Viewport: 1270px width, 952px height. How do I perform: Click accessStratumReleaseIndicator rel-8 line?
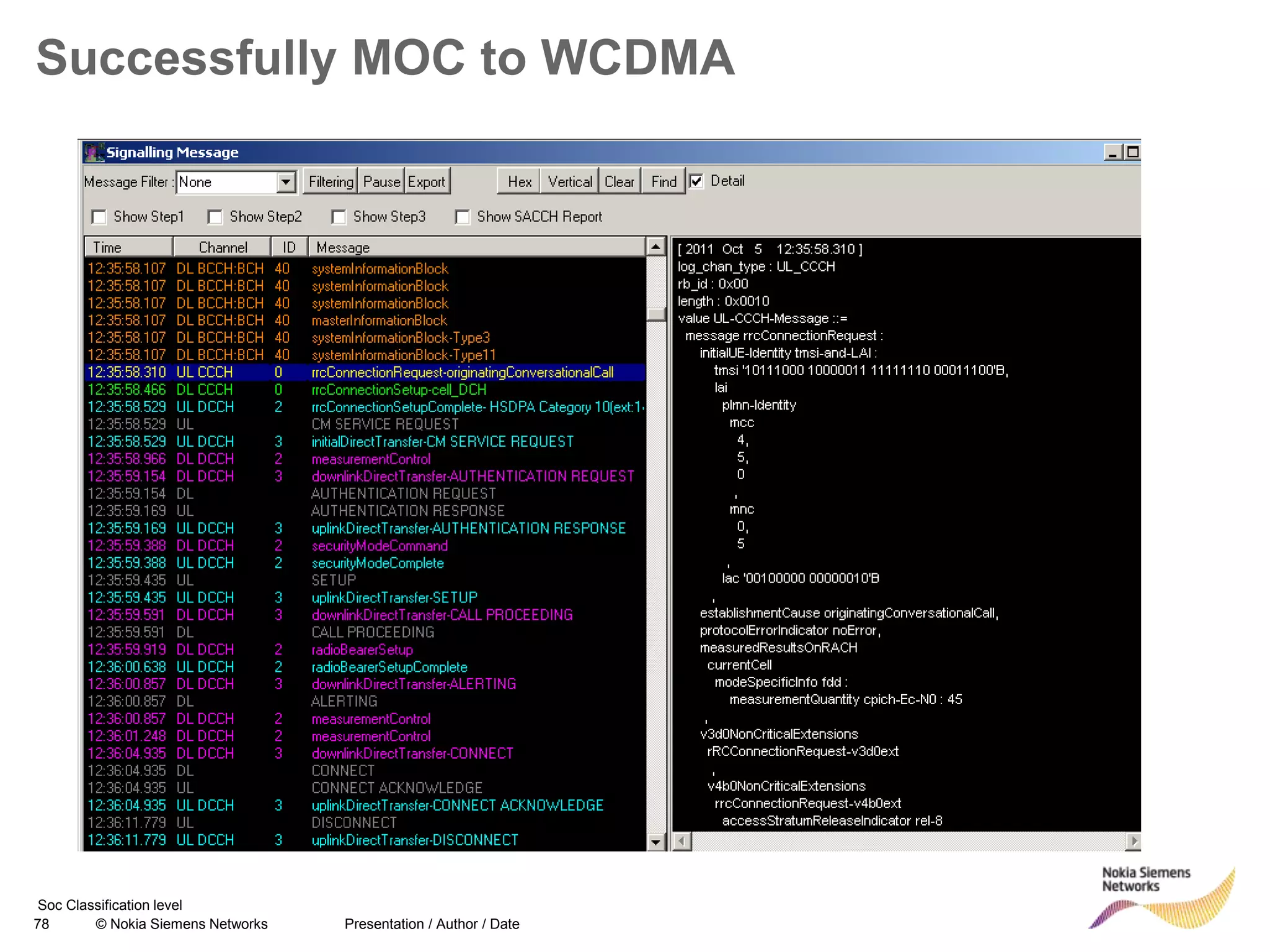pyautogui.click(x=832, y=821)
